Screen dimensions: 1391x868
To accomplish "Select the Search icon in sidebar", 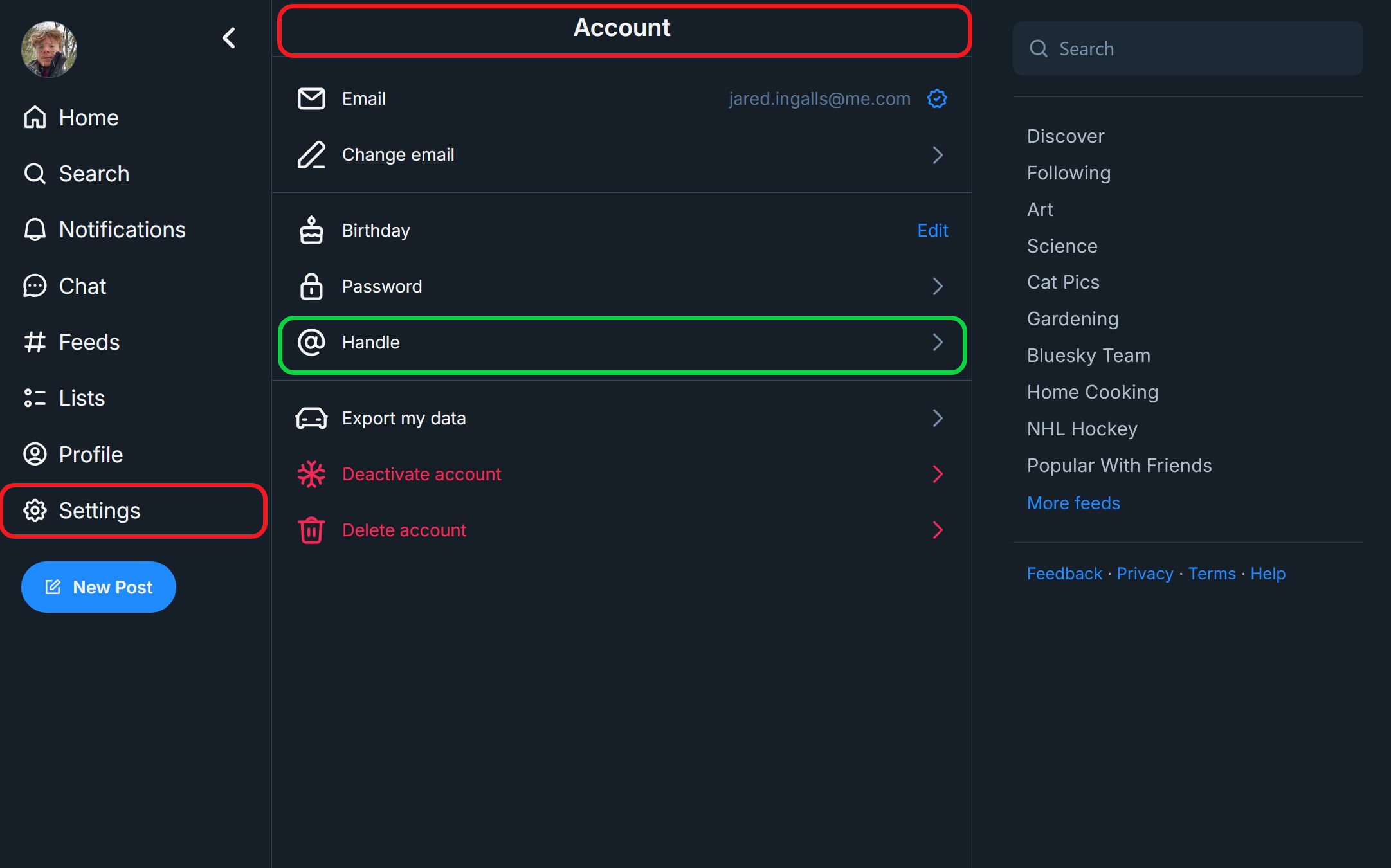I will 35,173.
